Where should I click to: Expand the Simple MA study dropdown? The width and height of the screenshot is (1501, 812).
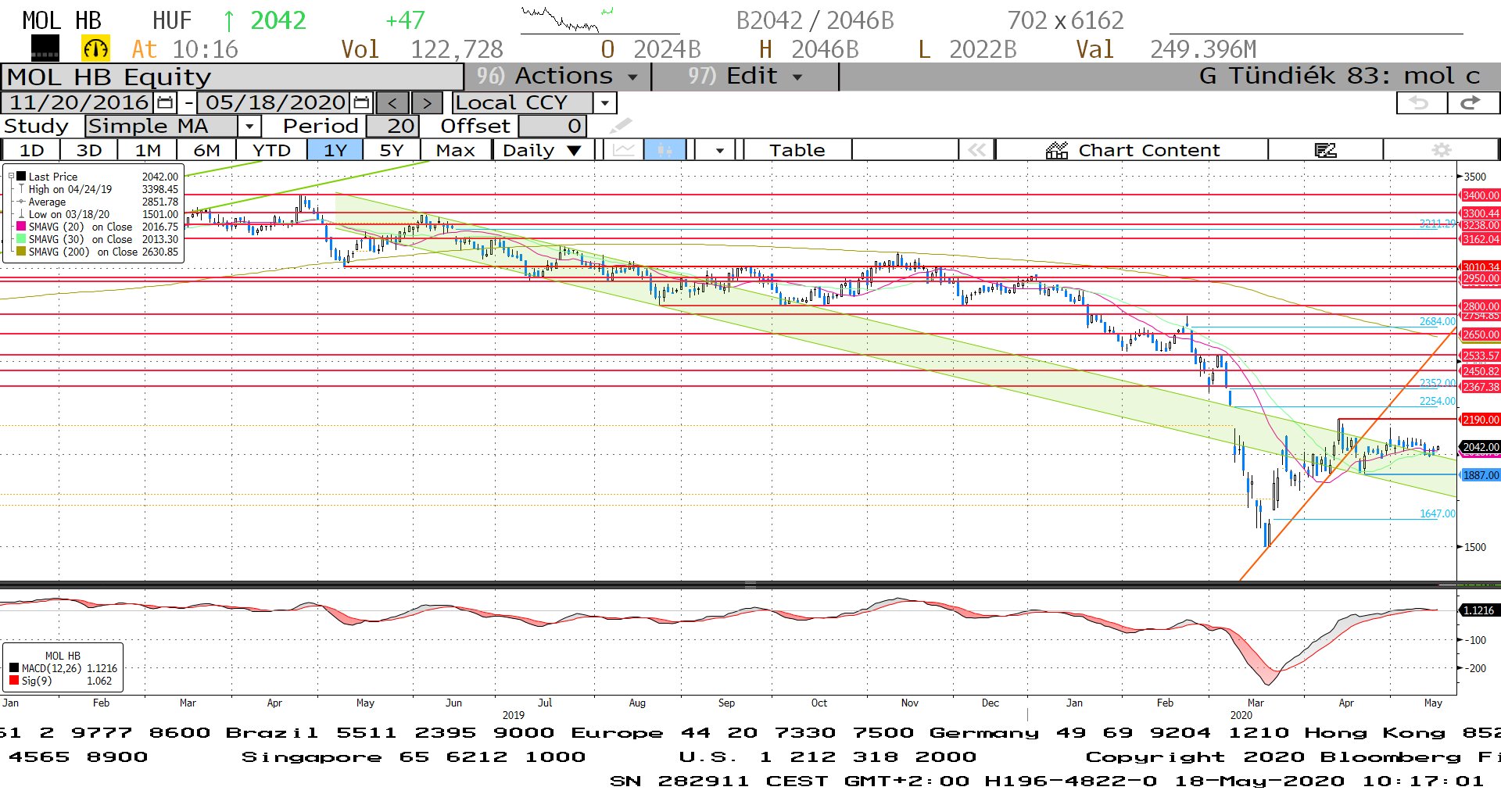[249, 126]
